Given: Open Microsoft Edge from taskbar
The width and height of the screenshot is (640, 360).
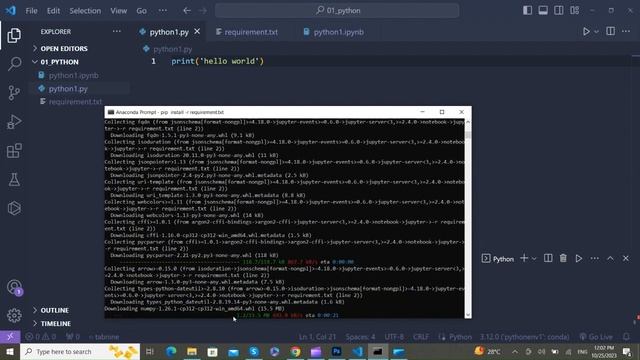Looking at the screenshot, I should click(171, 351).
